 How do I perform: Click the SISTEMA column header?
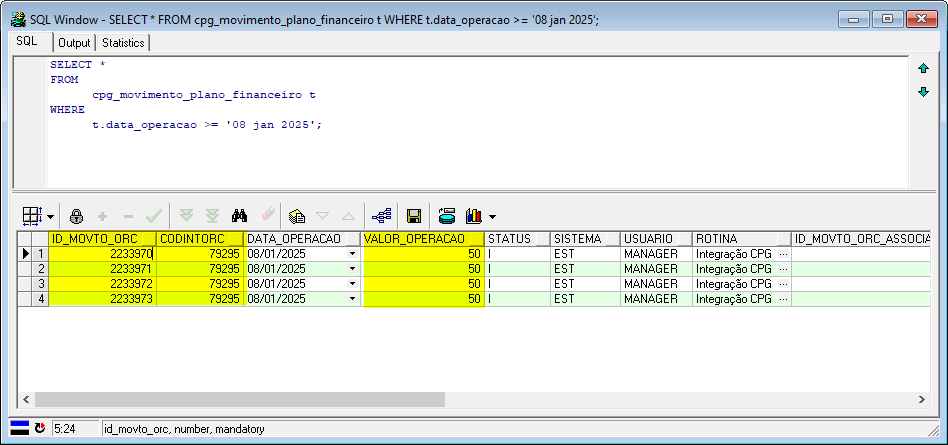(585, 239)
